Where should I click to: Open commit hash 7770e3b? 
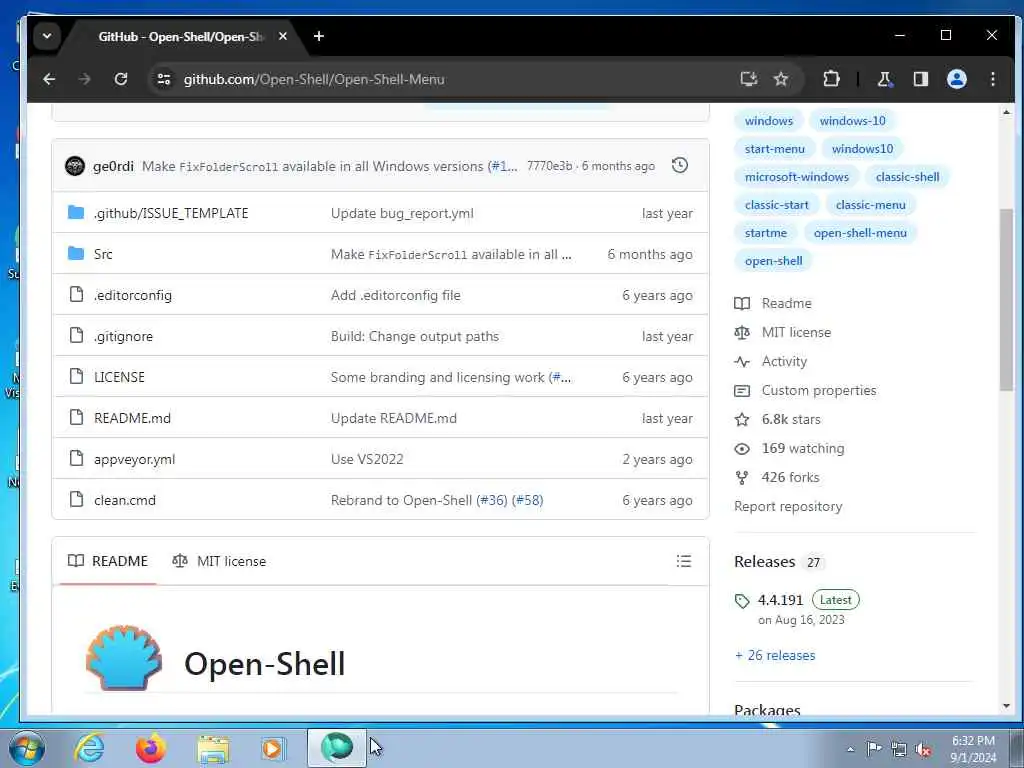[549, 166]
